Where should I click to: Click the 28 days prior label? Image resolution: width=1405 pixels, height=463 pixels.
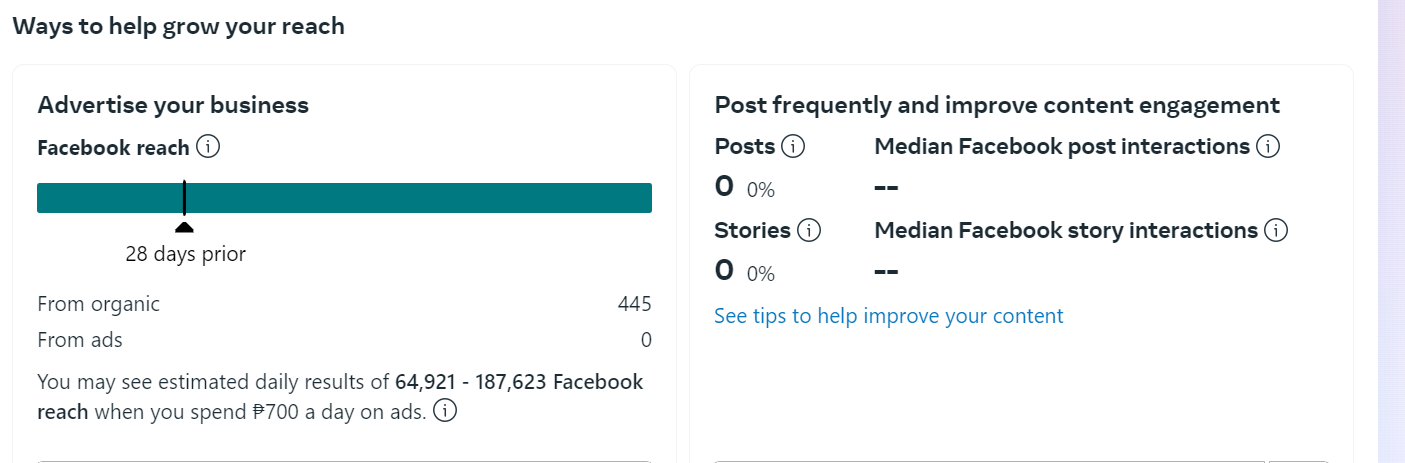click(185, 254)
